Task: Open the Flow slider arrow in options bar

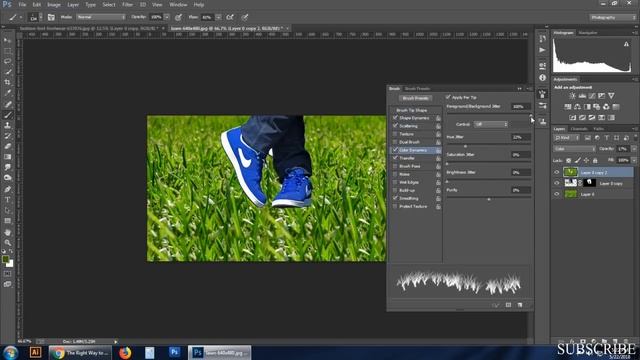Action: (x=218, y=17)
